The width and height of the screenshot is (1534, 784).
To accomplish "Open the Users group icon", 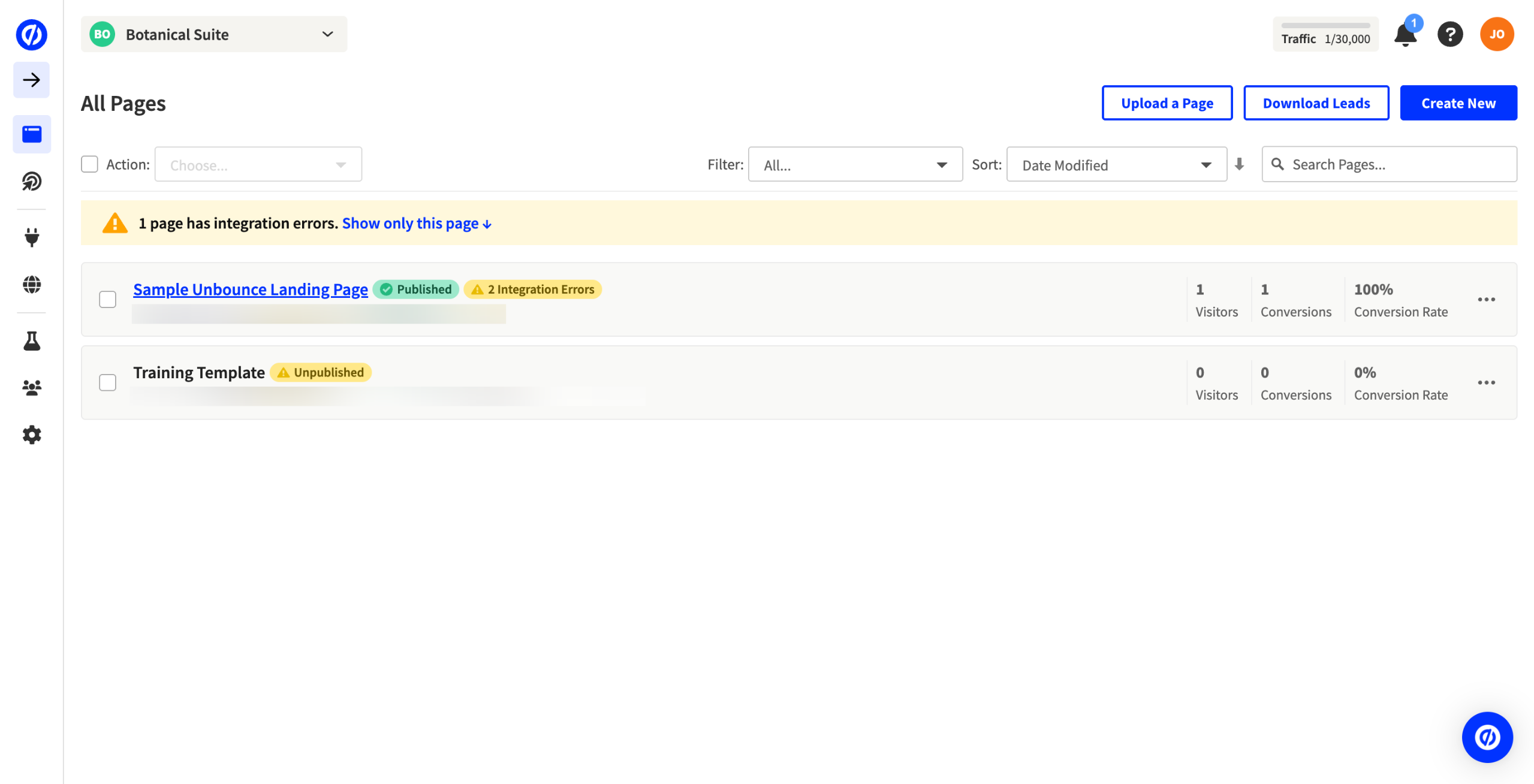I will (31, 388).
